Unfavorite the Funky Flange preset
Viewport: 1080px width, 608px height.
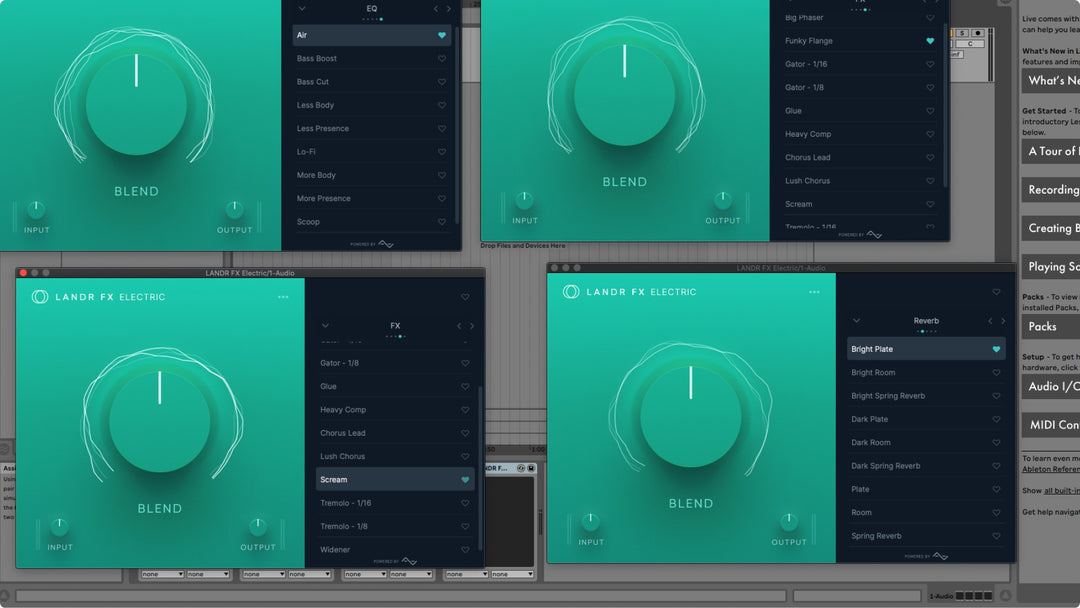(930, 41)
